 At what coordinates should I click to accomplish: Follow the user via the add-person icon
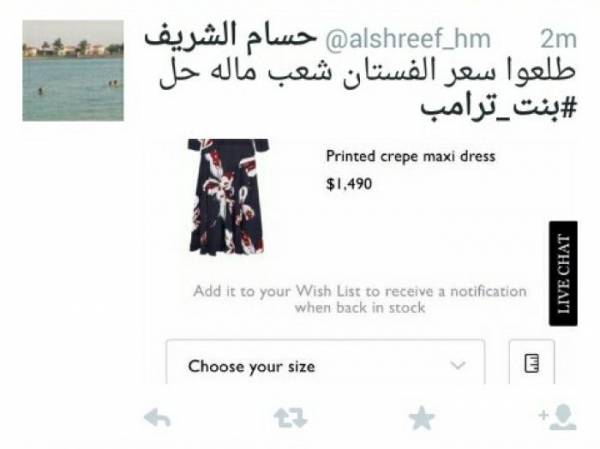557,418
